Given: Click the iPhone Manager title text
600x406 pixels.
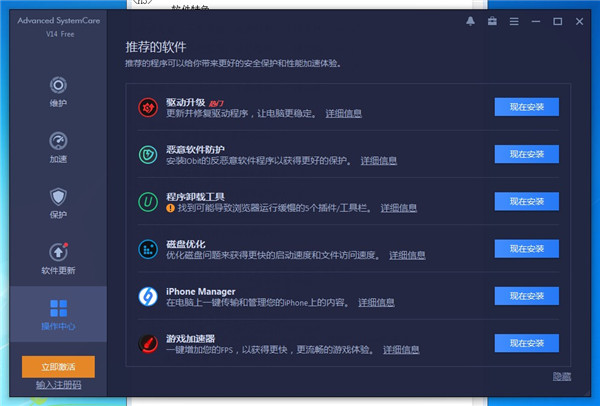Looking at the screenshot, I should (201, 292).
